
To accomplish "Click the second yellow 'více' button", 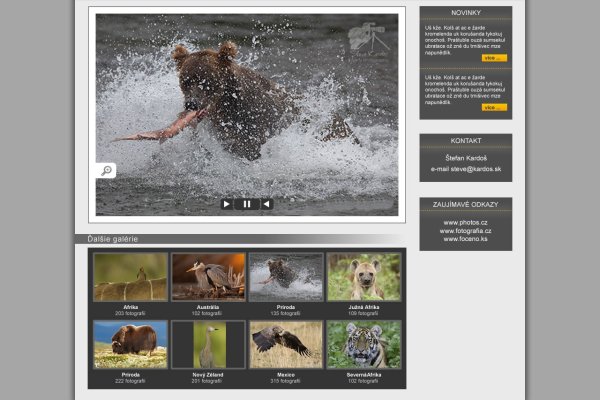I will (x=494, y=107).
